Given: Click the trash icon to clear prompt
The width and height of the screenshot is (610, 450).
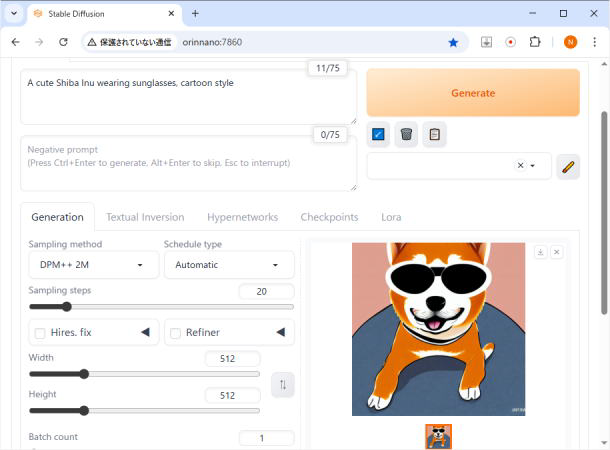Looking at the screenshot, I should click(406, 134).
